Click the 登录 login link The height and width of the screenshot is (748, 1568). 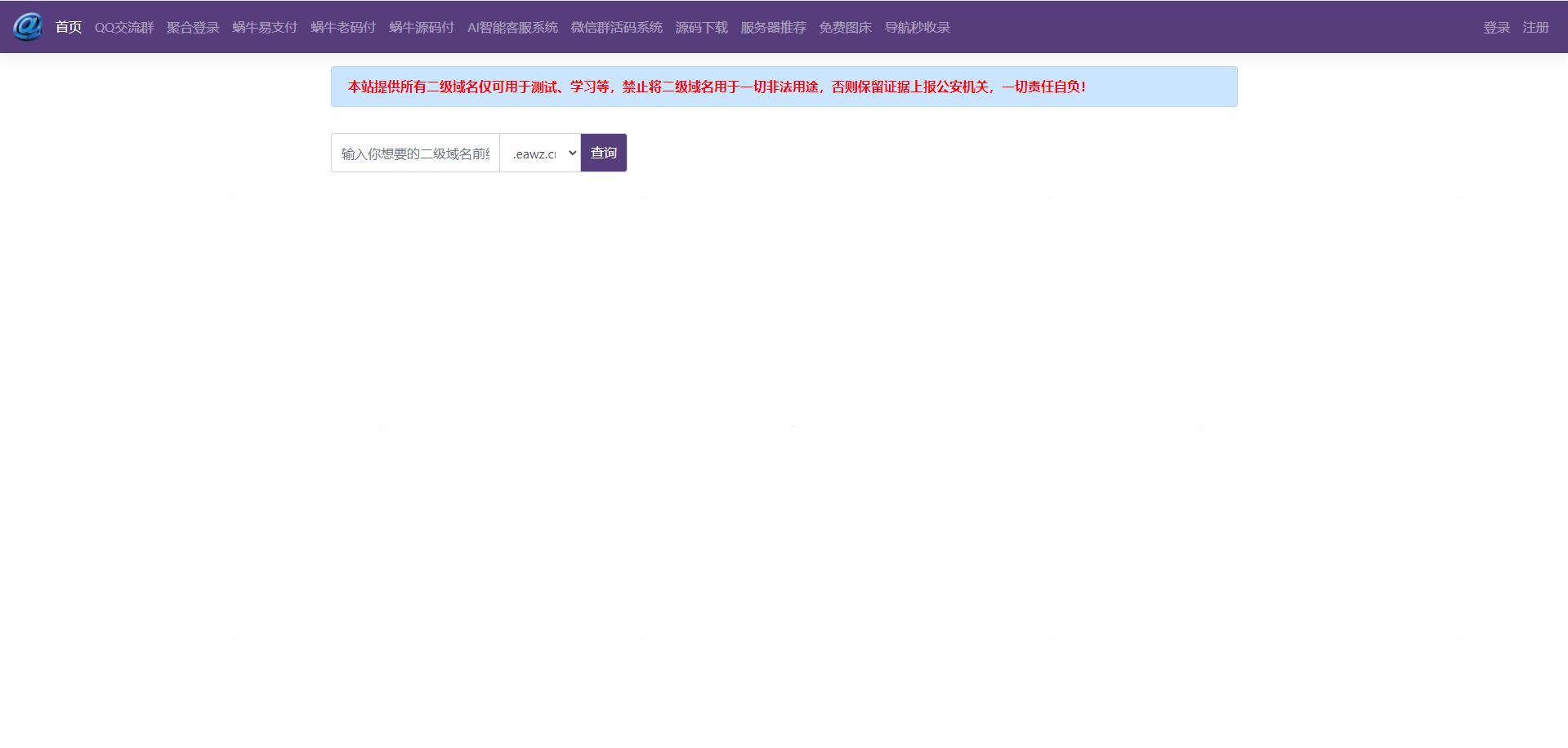tap(1496, 28)
